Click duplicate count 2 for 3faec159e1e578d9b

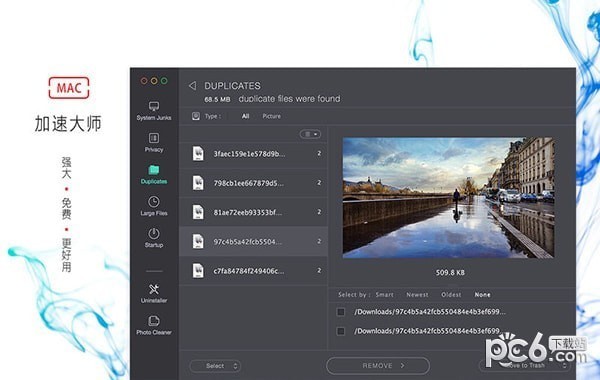tap(319, 153)
